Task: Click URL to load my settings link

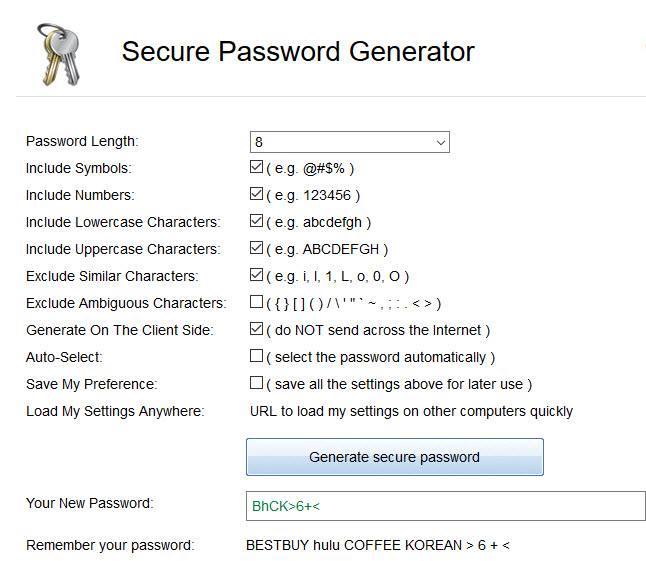Action: click(411, 411)
